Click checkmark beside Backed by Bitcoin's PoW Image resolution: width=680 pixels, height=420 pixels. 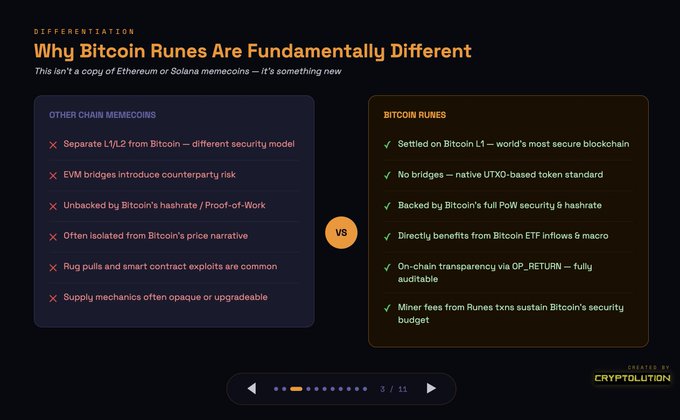[387, 206]
